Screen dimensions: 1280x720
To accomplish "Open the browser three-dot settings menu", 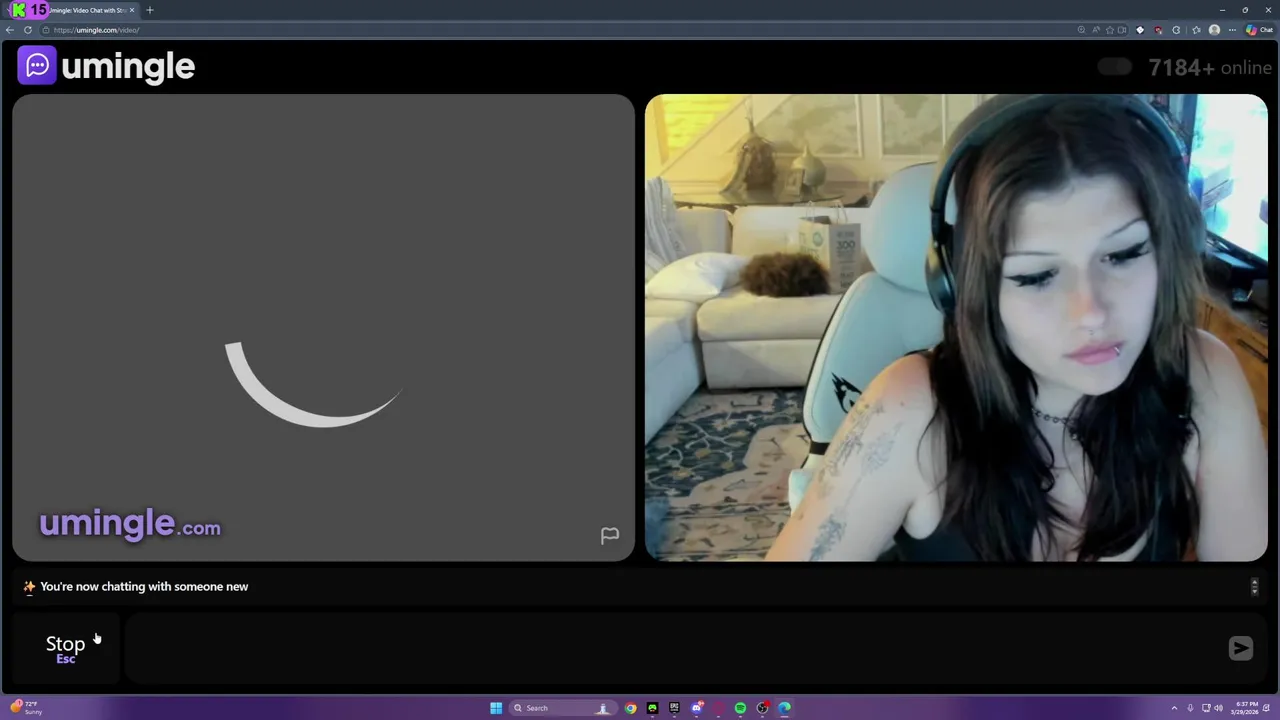I will (1232, 30).
